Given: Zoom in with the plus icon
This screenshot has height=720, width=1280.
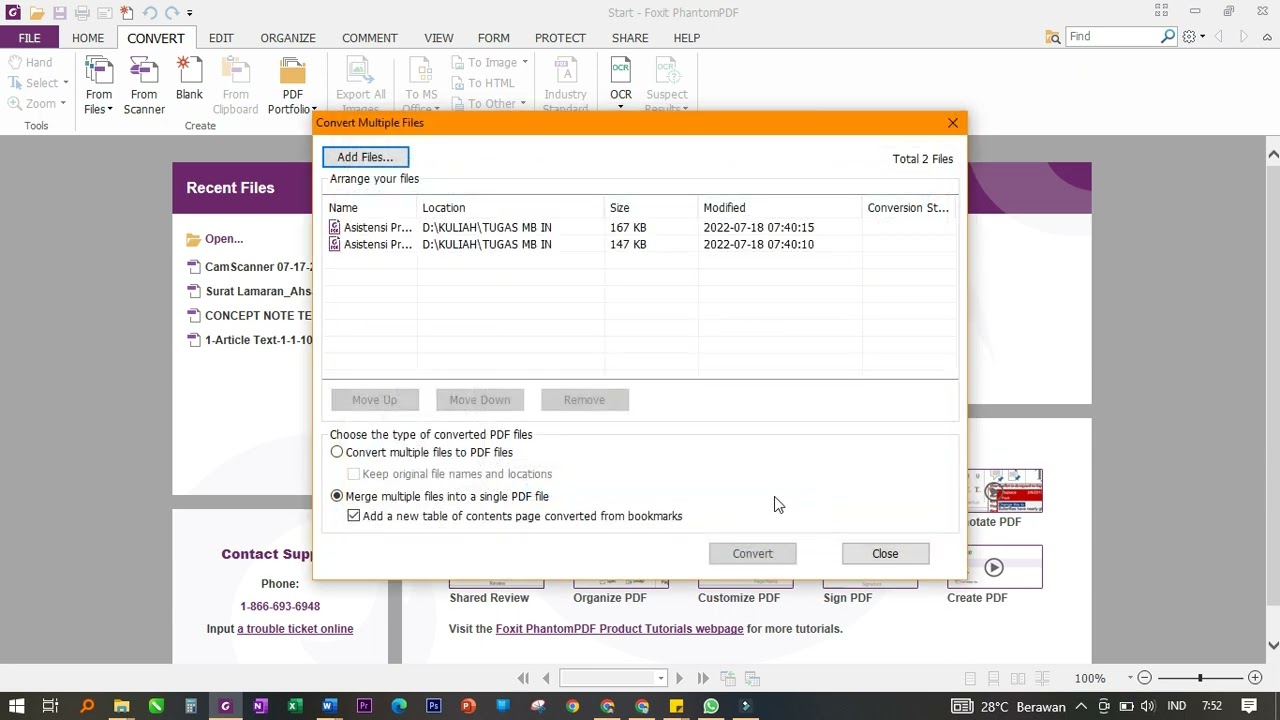Looking at the screenshot, I should pyautogui.click(x=1255, y=678).
